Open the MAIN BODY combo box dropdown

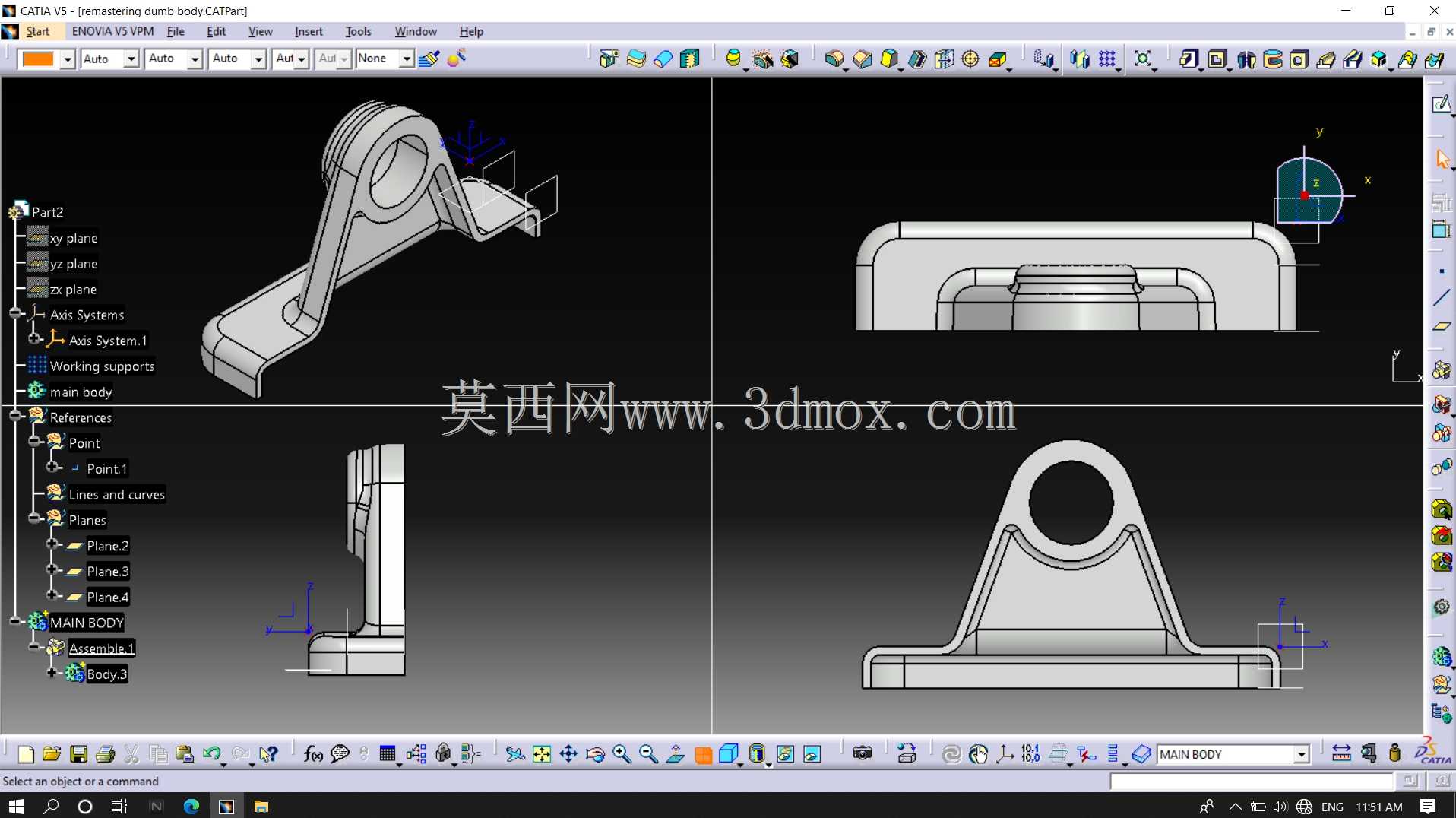pos(1302,754)
